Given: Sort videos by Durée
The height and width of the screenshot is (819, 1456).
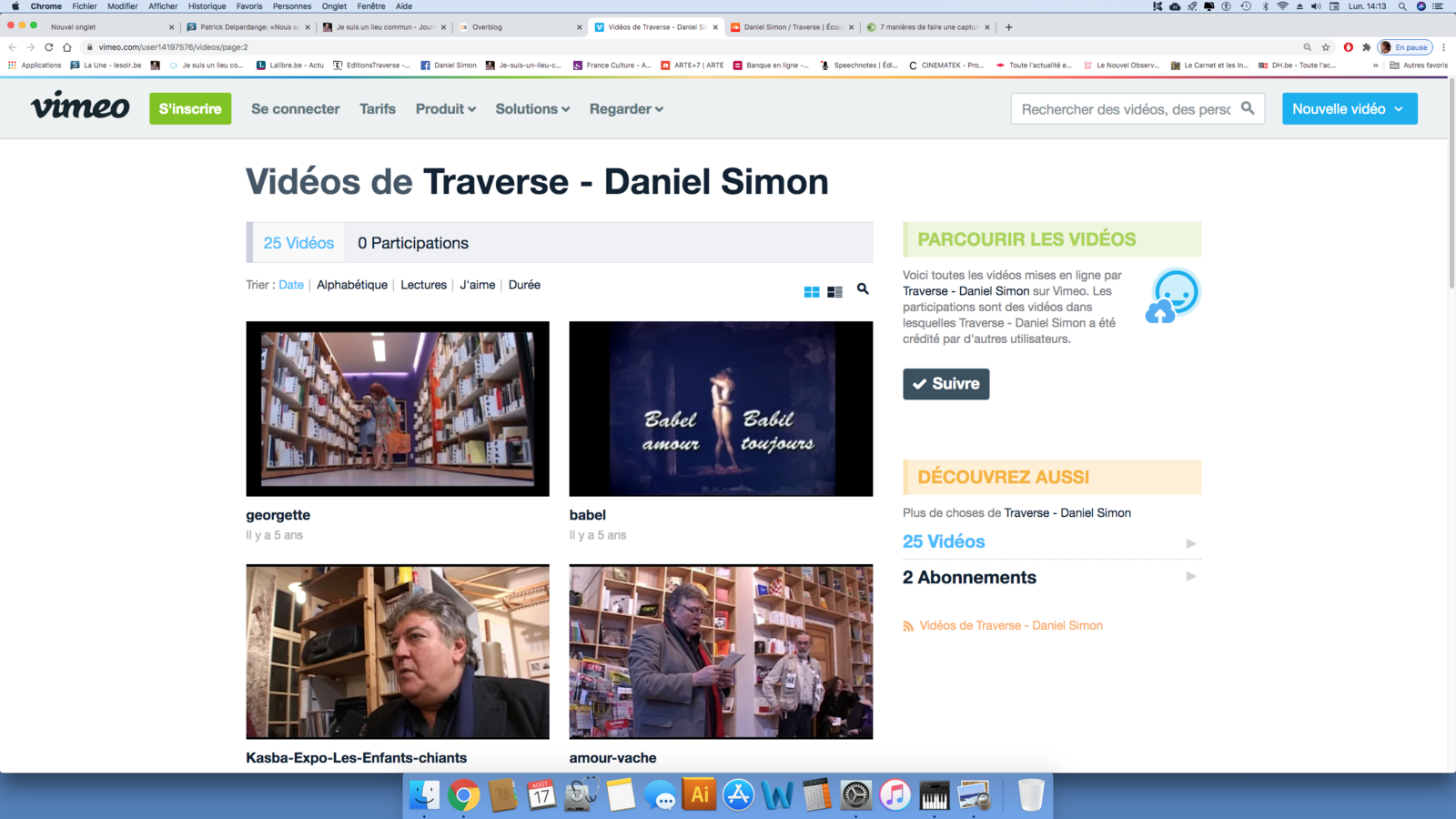Looking at the screenshot, I should (524, 285).
